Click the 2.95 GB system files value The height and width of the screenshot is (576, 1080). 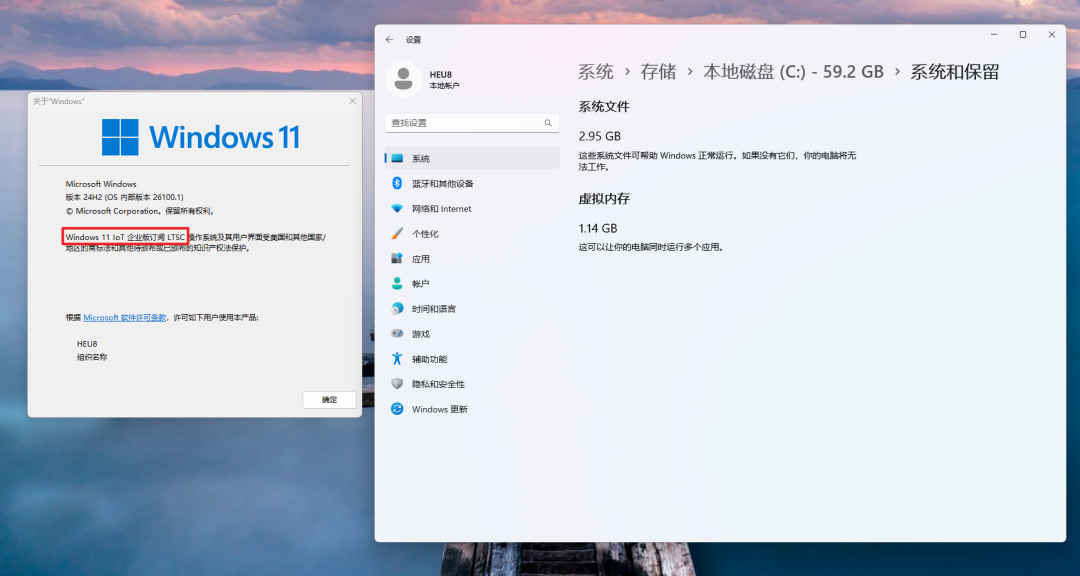click(x=599, y=136)
